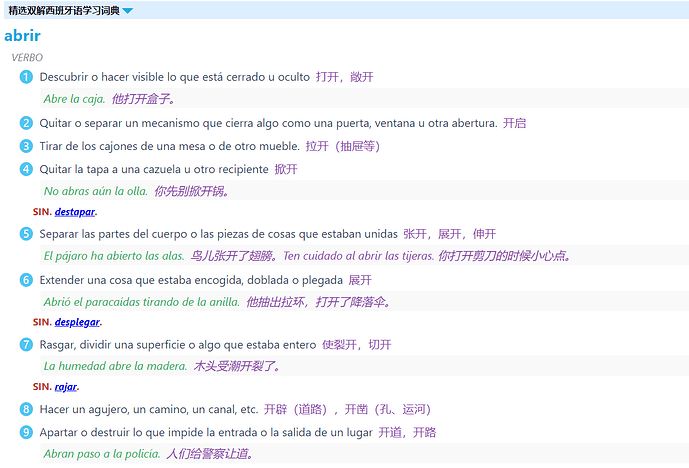This screenshot has height=468, width=689.
Task: Click the number 3 definition bullet
Action: [x=26, y=146]
